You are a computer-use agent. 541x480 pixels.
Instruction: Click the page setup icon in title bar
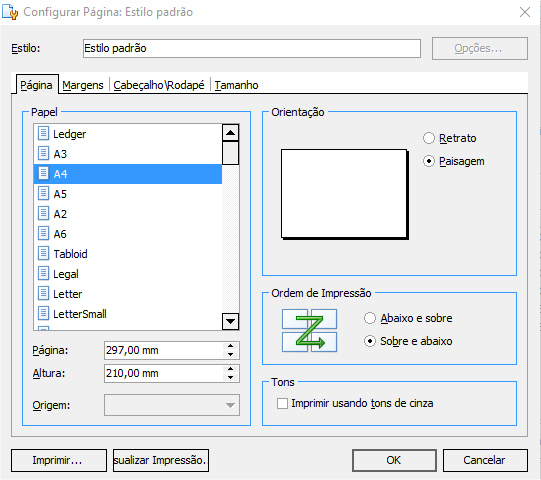(x=10, y=12)
